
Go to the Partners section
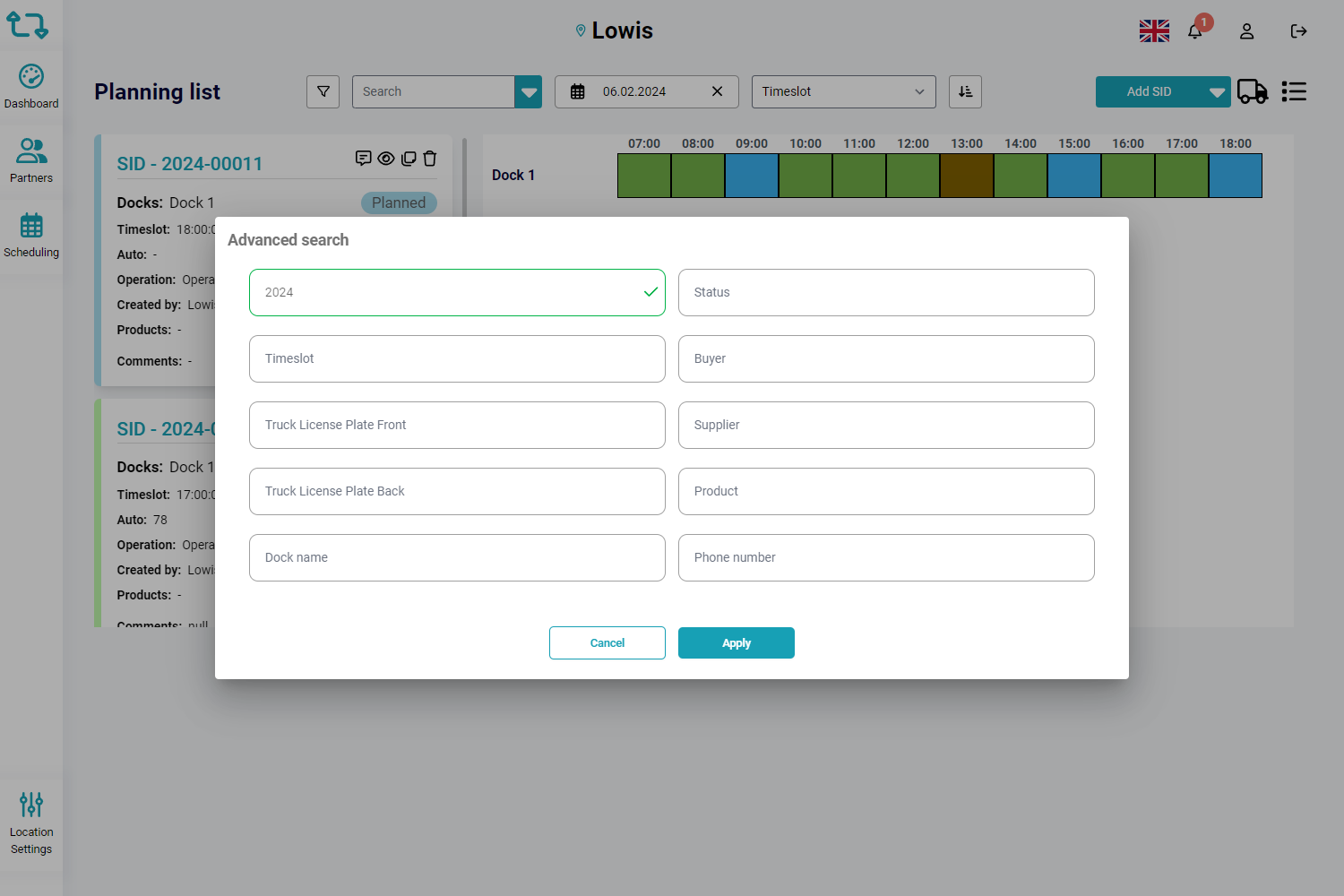(31, 161)
